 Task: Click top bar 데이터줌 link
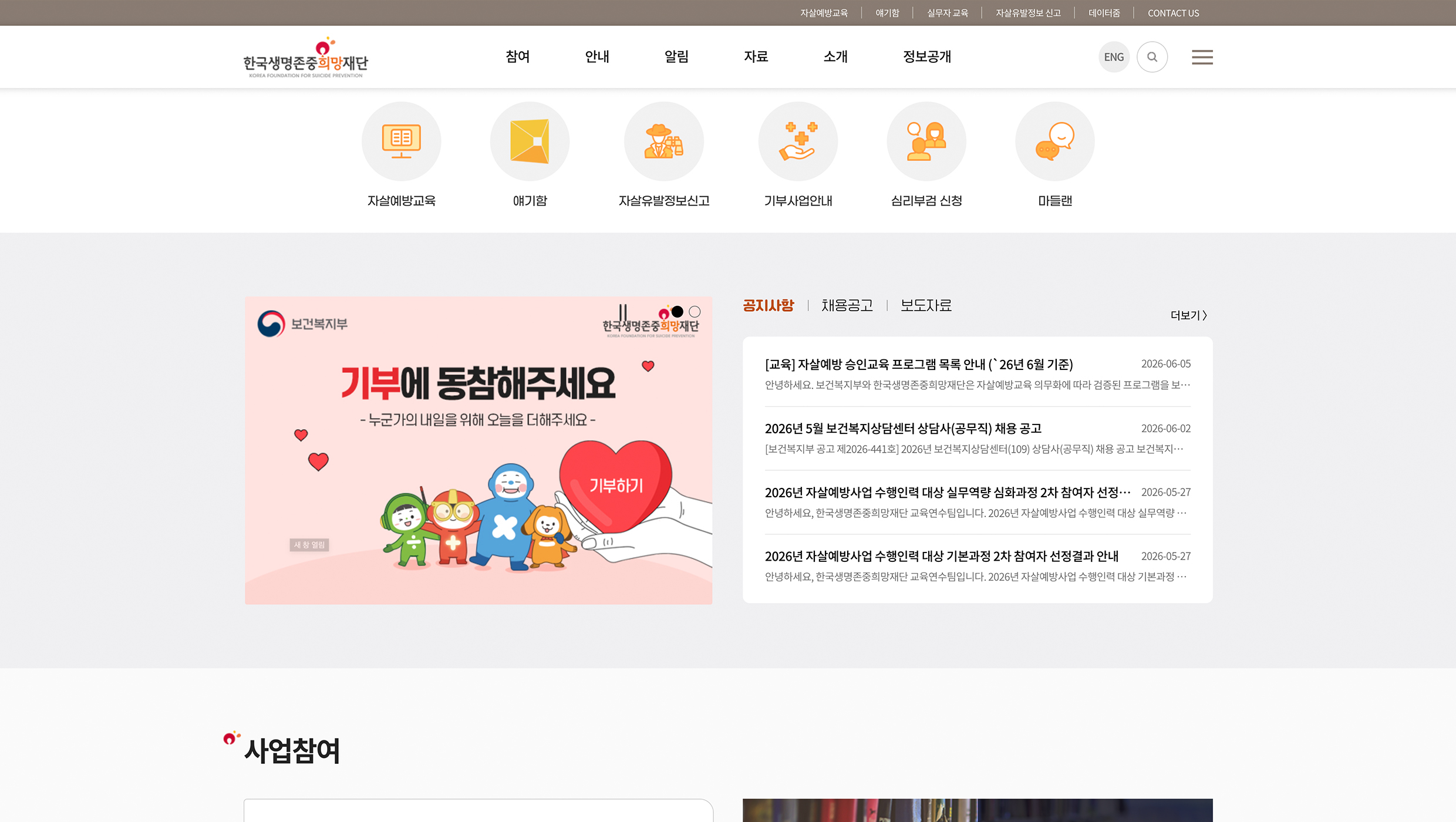(1104, 13)
